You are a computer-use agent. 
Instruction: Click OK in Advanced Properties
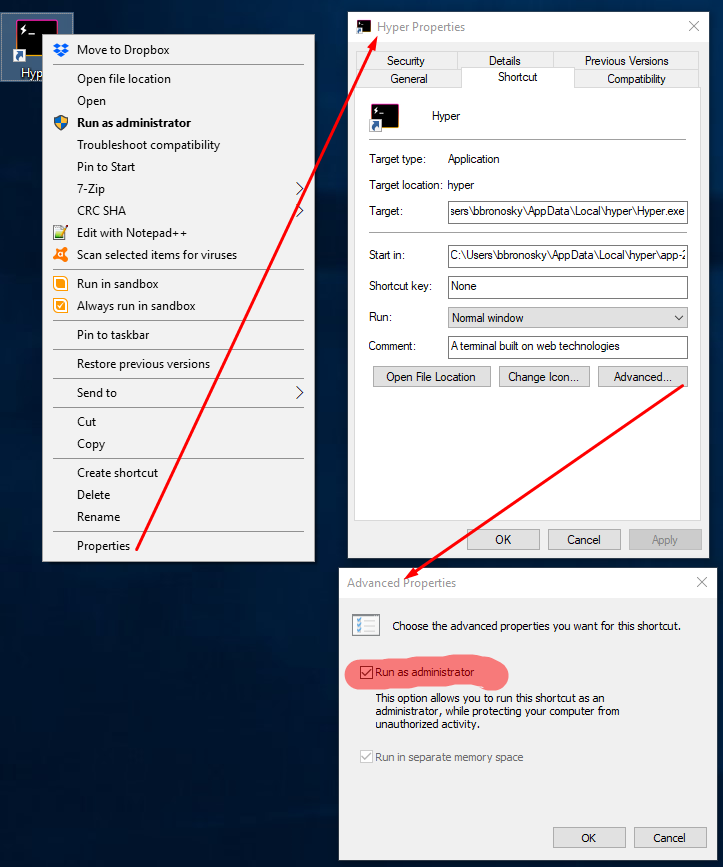[x=589, y=838]
